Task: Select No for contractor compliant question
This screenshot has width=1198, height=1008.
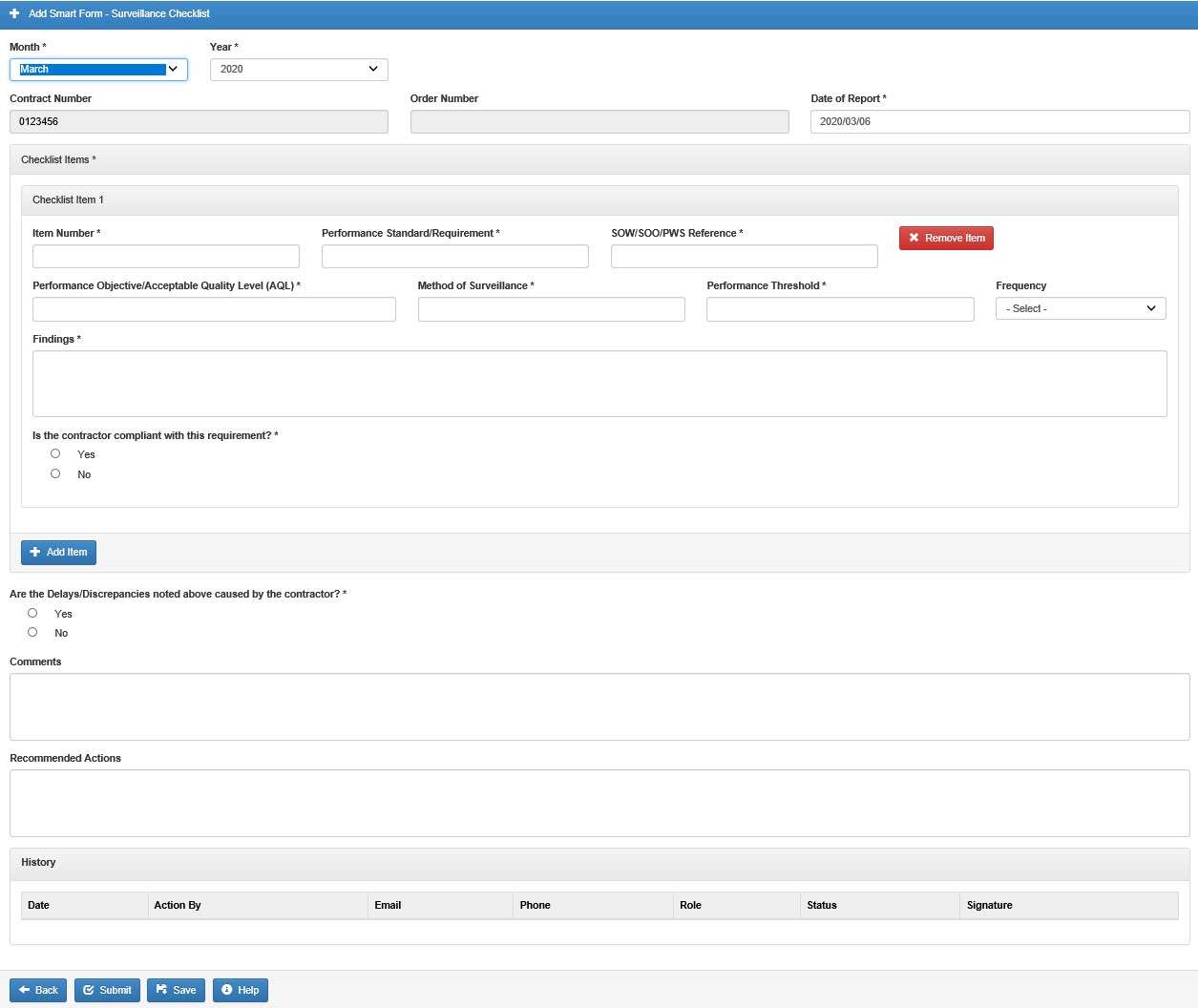Action: (x=54, y=473)
